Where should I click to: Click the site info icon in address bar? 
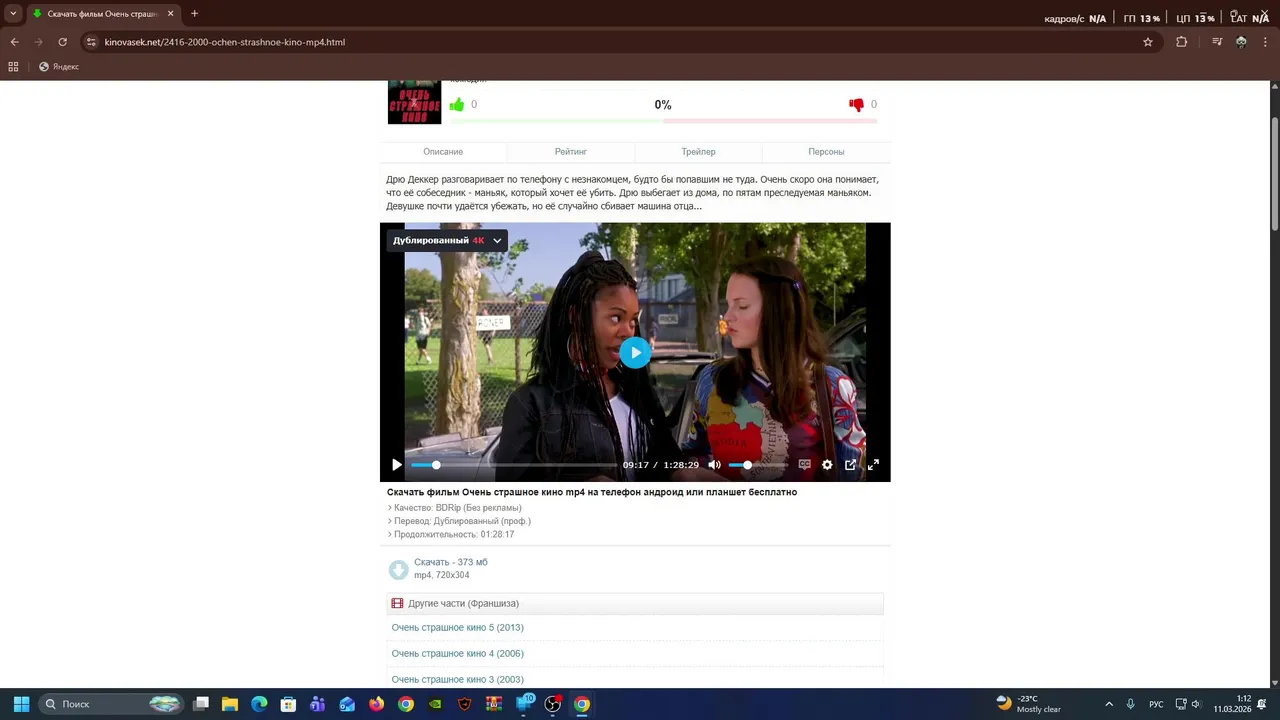click(91, 42)
